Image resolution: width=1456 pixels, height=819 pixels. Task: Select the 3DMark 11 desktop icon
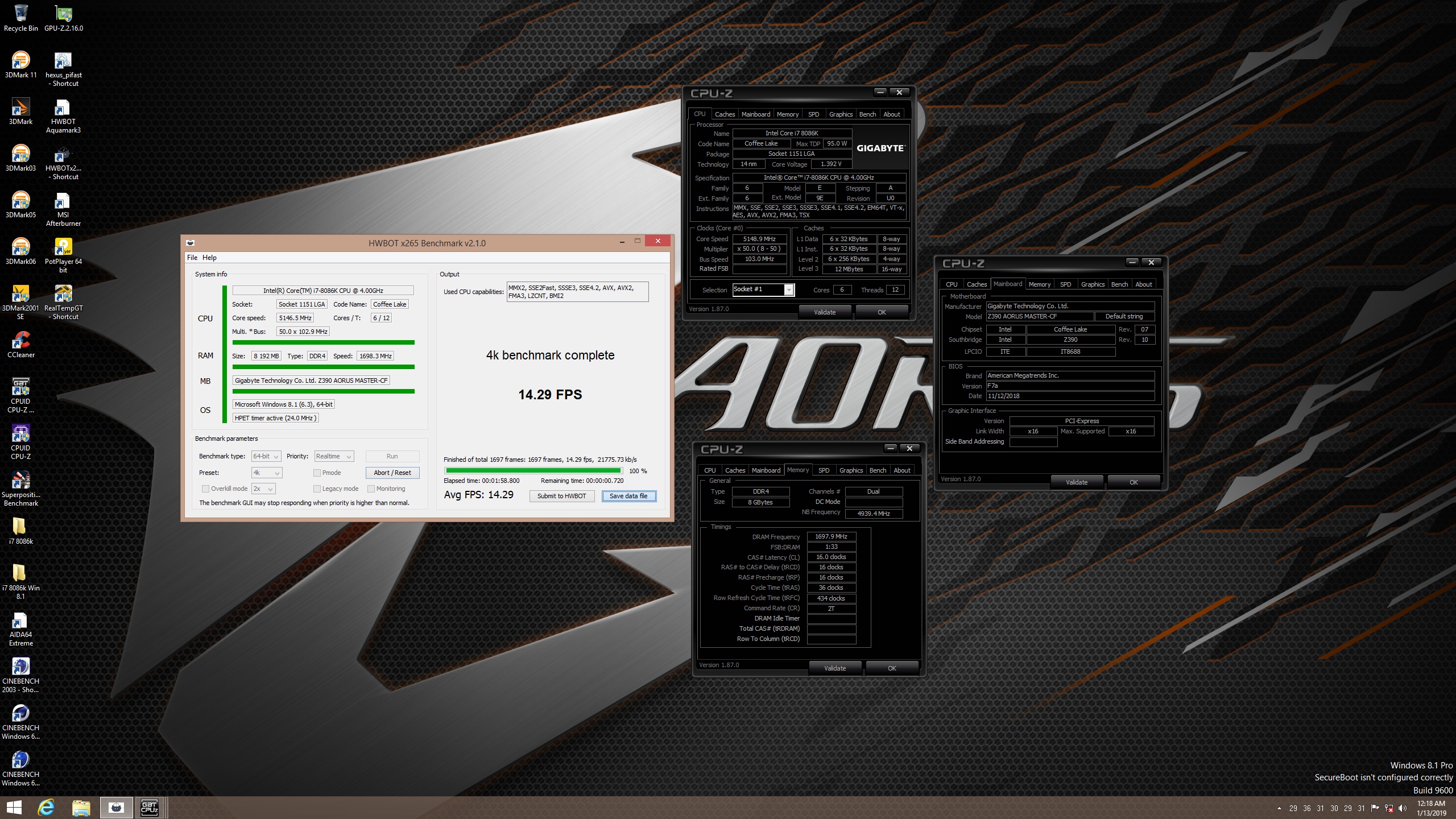point(21,64)
